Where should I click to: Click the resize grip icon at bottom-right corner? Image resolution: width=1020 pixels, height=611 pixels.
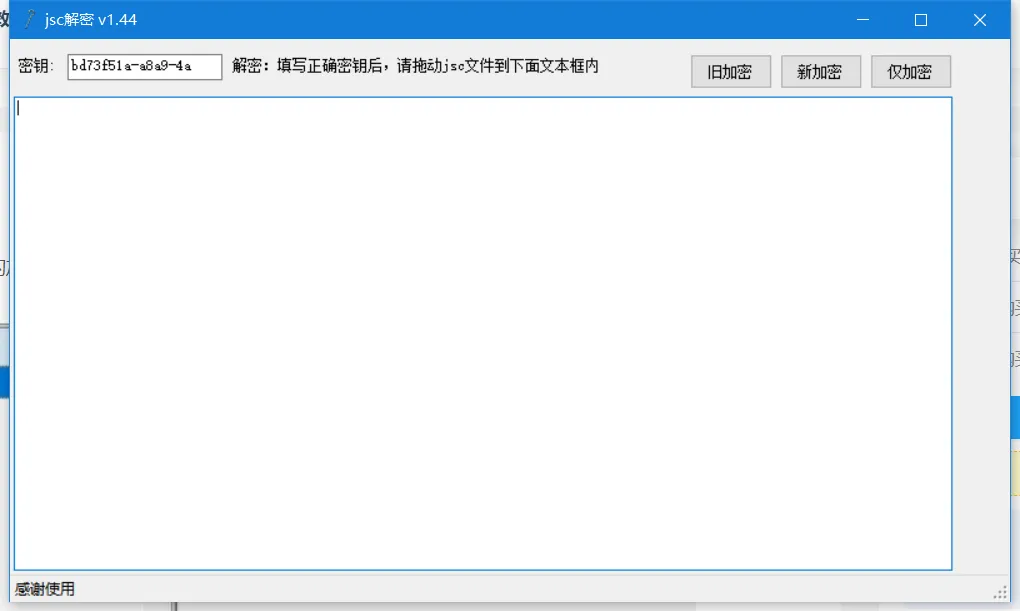pos(1004,590)
